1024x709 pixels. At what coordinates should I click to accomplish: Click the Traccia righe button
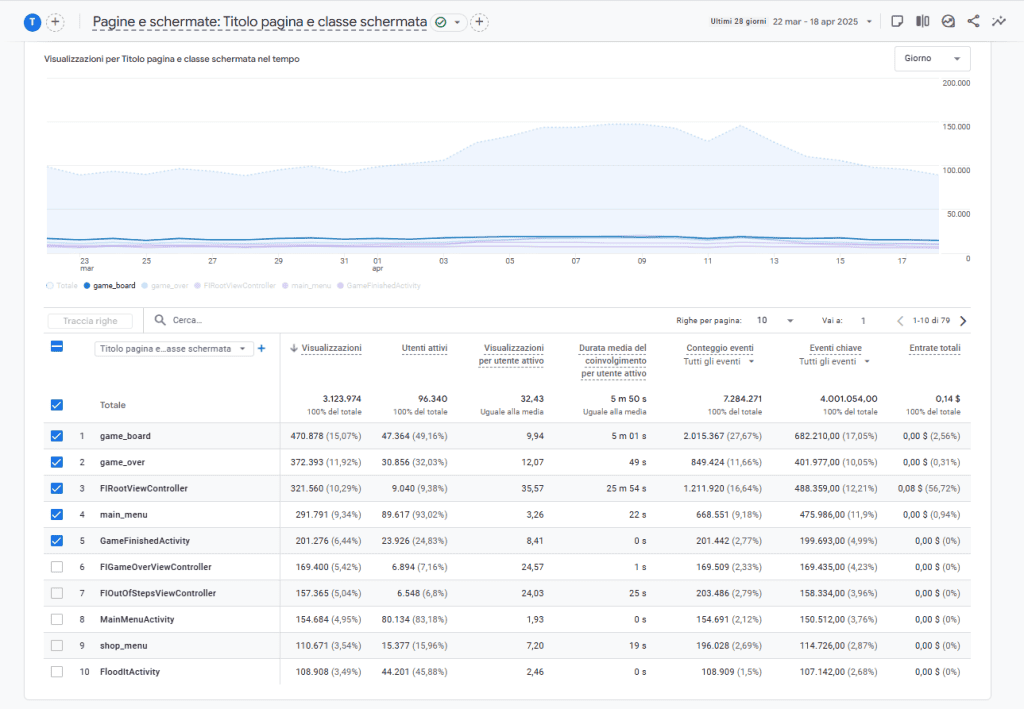(90, 321)
